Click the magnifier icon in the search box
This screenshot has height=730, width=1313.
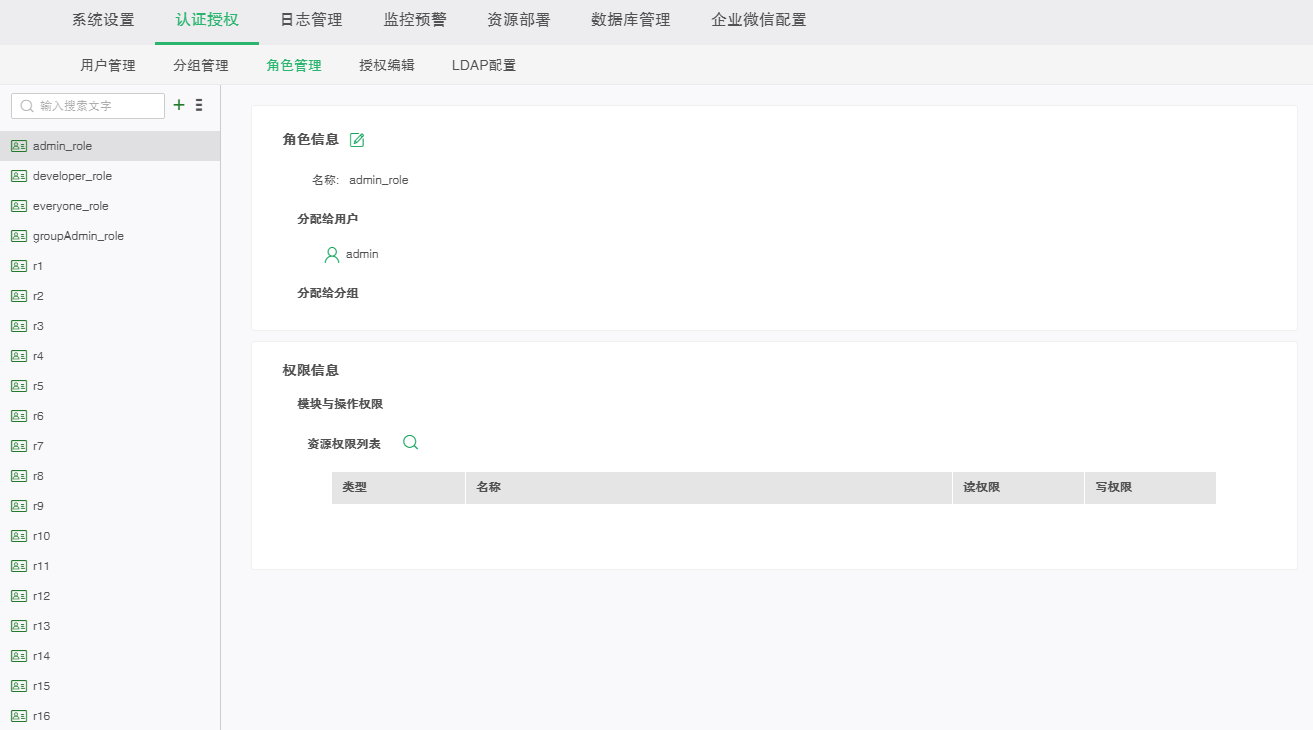(x=27, y=106)
